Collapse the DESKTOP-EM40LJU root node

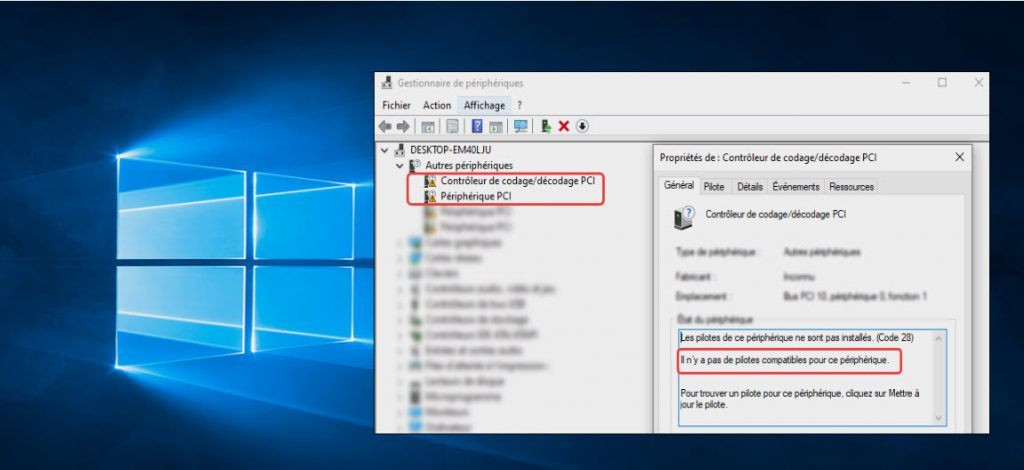coord(385,150)
